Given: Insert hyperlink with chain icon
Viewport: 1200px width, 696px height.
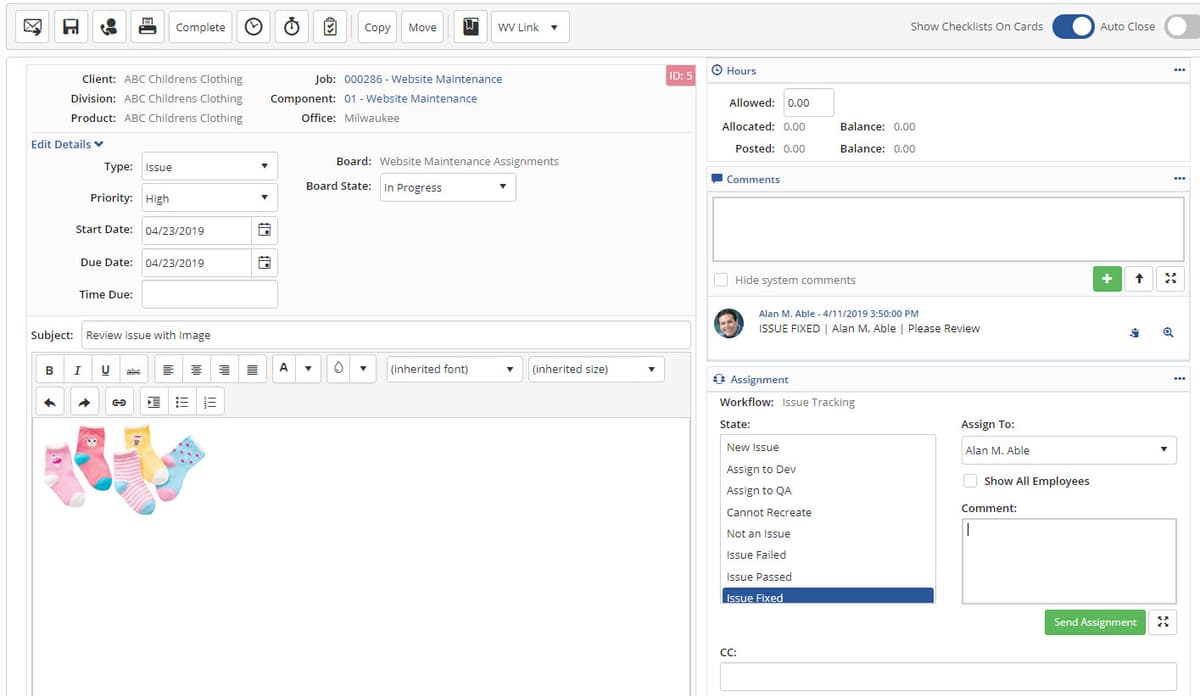Looking at the screenshot, I should click(x=118, y=402).
